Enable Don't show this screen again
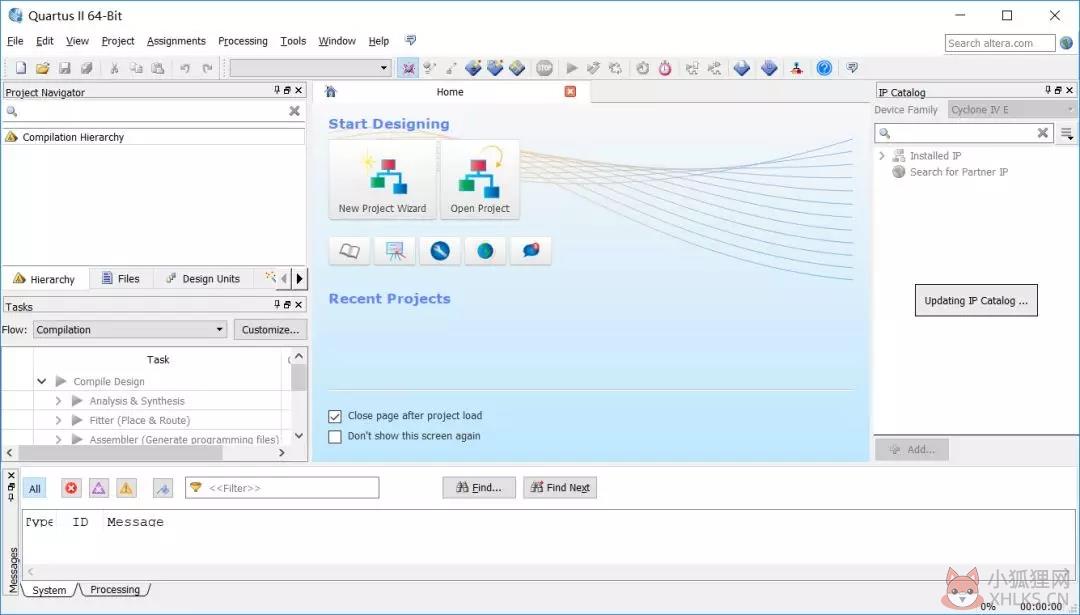This screenshot has width=1080, height=615. pyautogui.click(x=335, y=437)
